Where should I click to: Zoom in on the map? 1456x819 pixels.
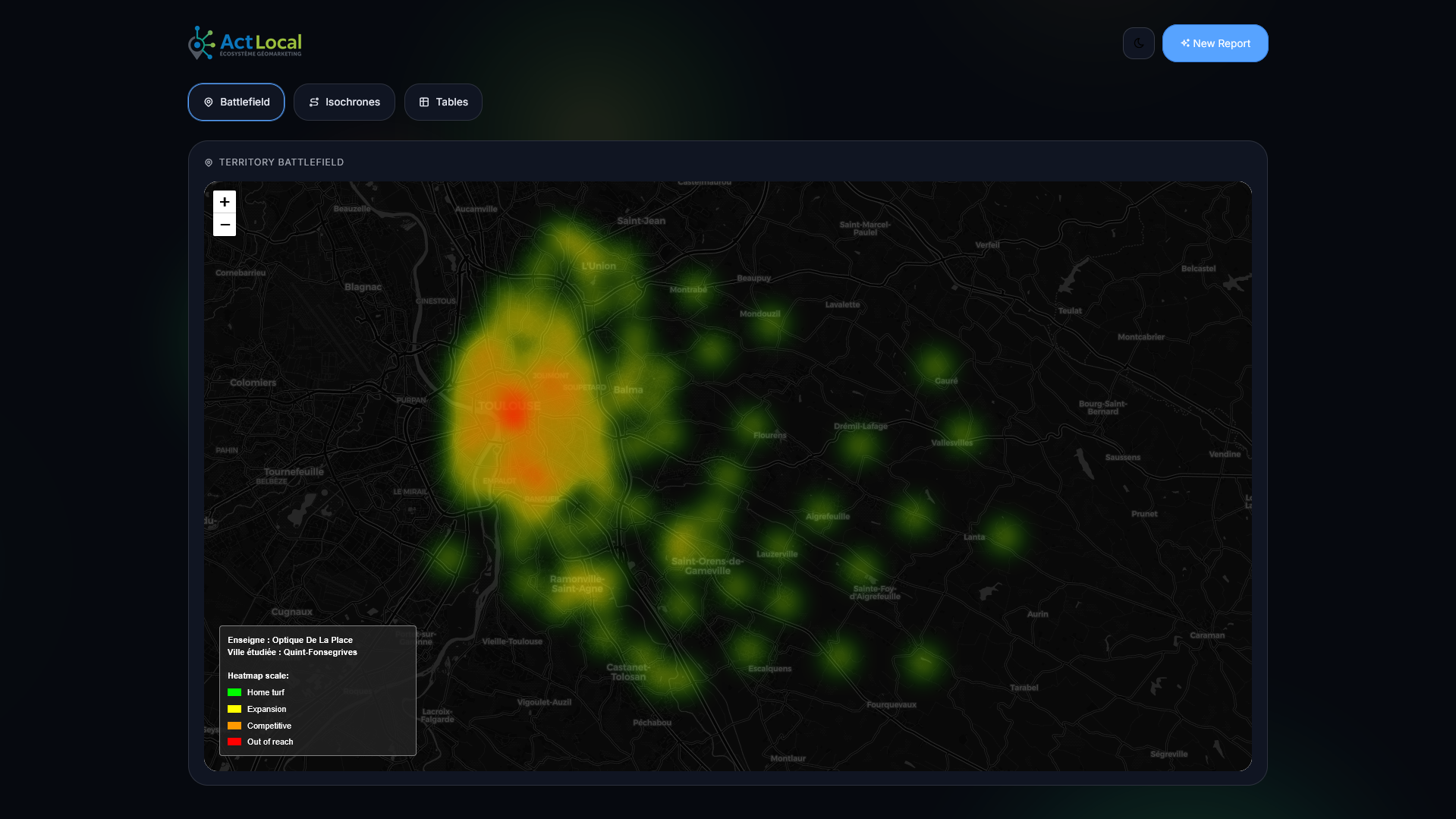point(225,202)
